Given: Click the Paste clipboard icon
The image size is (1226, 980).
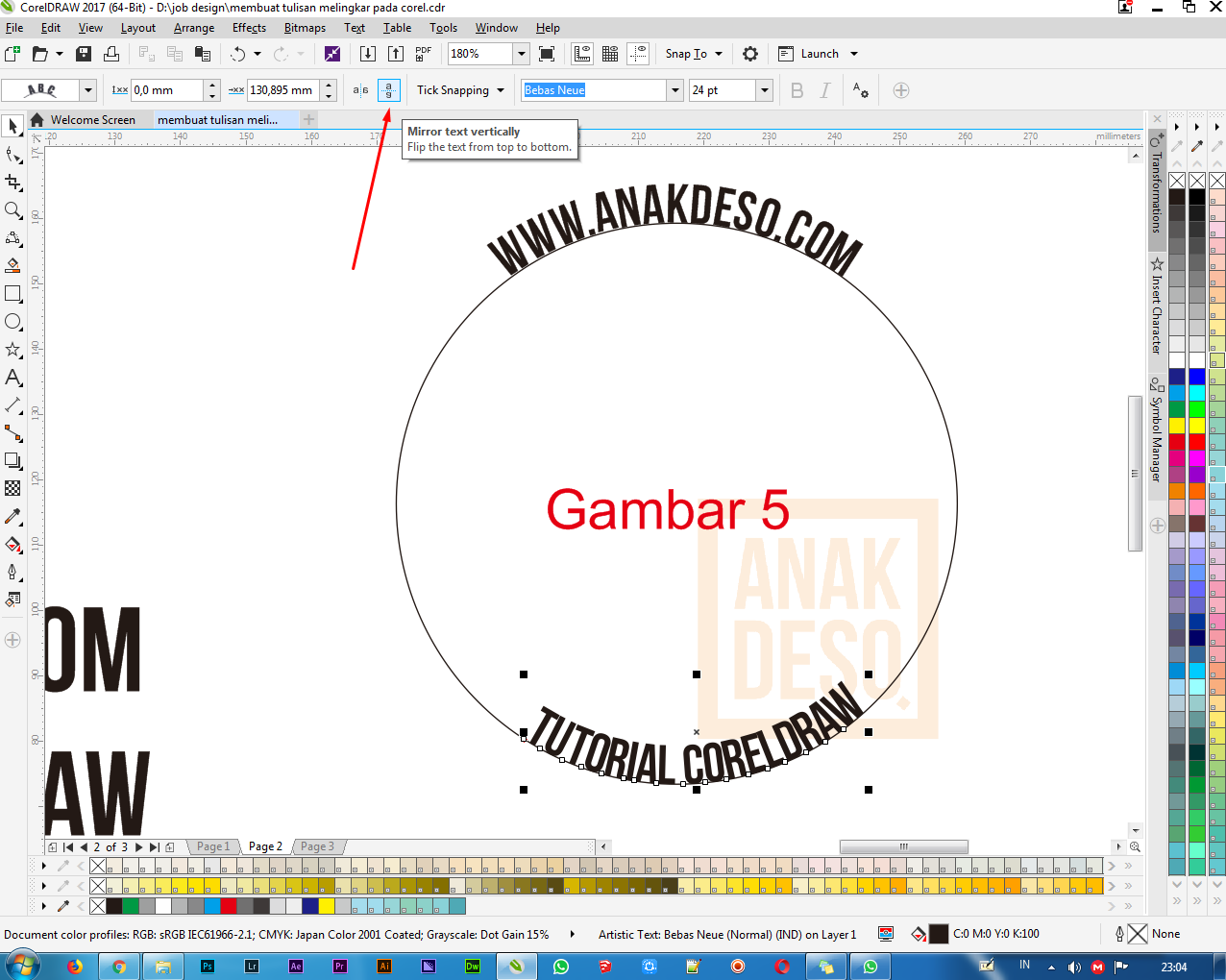Looking at the screenshot, I should [x=203, y=54].
